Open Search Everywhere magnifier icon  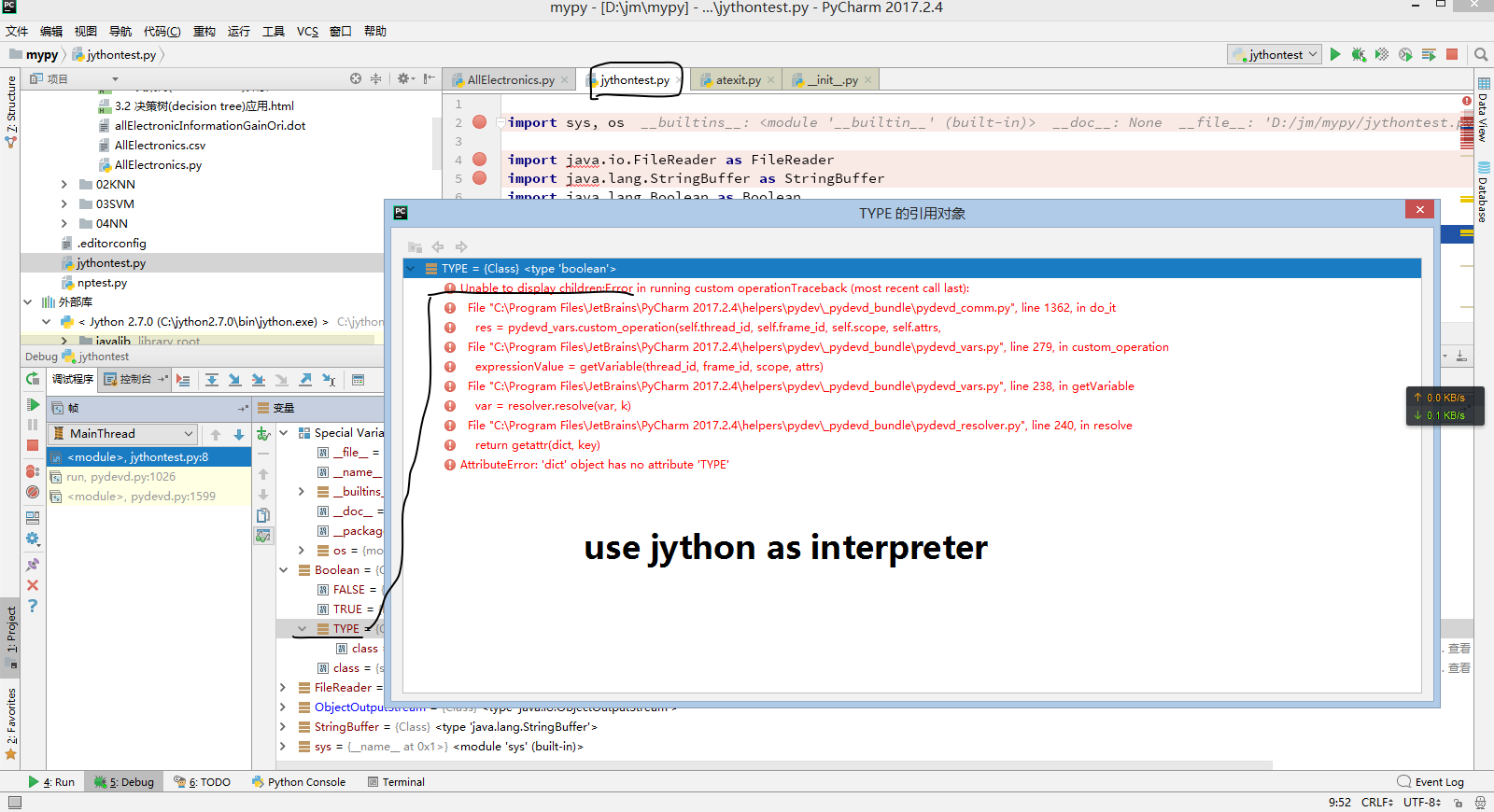pyautogui.click(x=1481, y=55)
